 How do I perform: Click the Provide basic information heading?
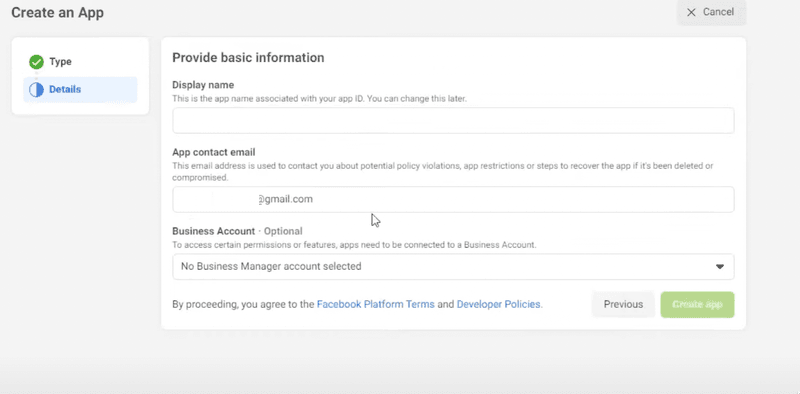(248, 58)
